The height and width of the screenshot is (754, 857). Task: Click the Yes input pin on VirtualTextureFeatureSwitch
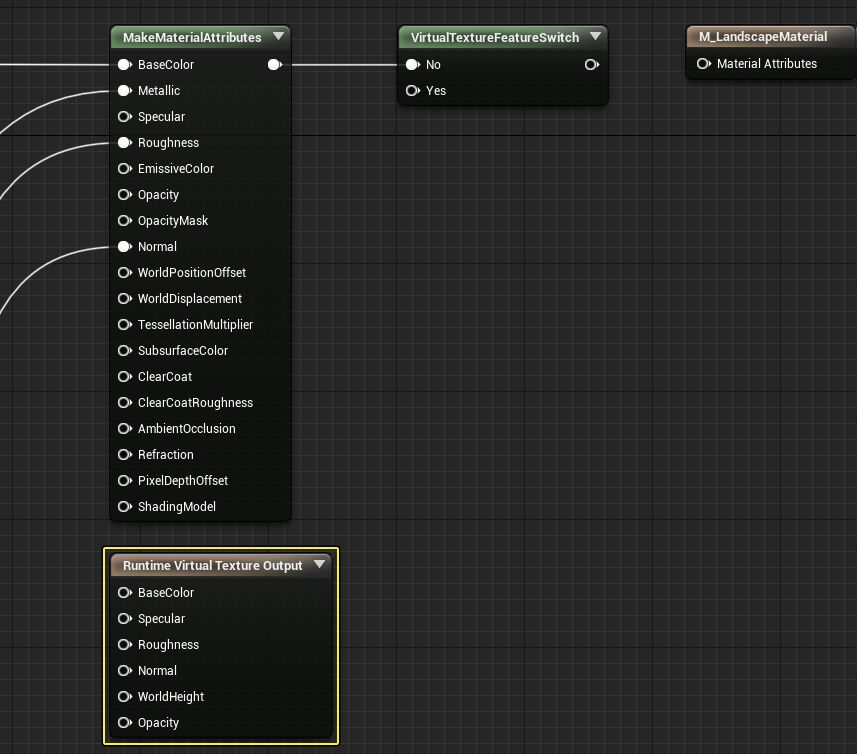coord(413,91)
